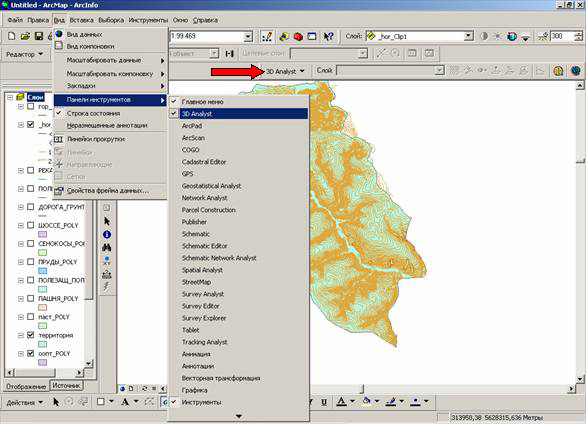The height and width of the screenshot is (424, 586).
Task: Open the map scale 1:99 469 dropdown
Action: pyautogui.click(x=248, y=37)
